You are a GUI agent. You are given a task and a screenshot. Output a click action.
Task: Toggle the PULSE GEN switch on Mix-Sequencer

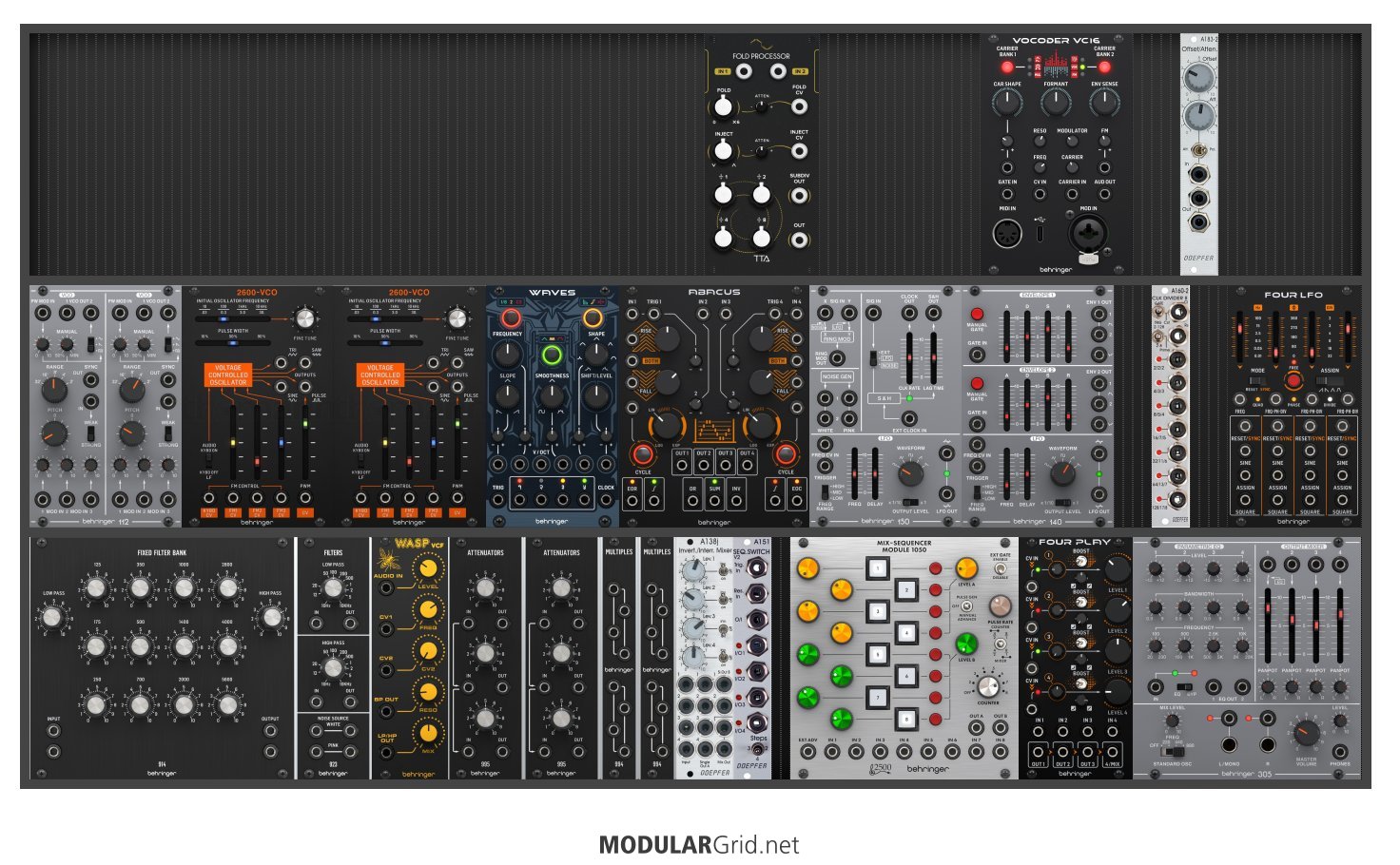click(967, 607)
